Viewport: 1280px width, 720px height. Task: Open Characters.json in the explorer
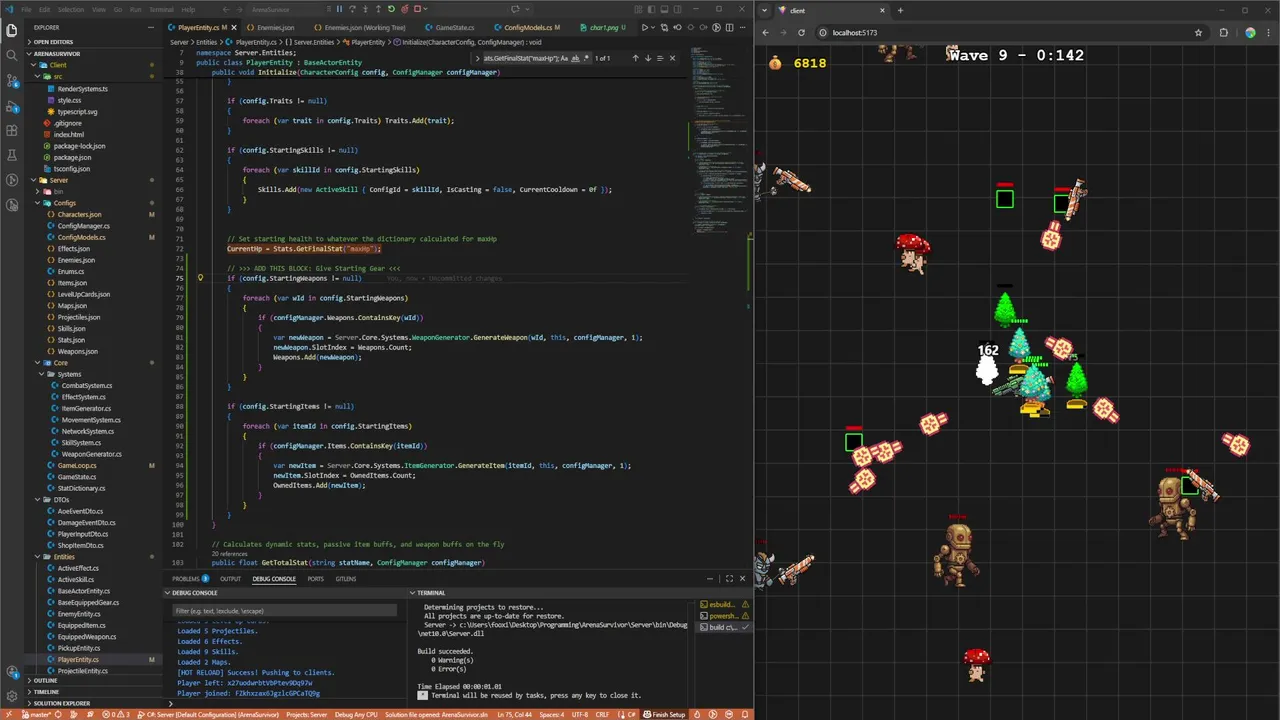[x=79, y=214]
